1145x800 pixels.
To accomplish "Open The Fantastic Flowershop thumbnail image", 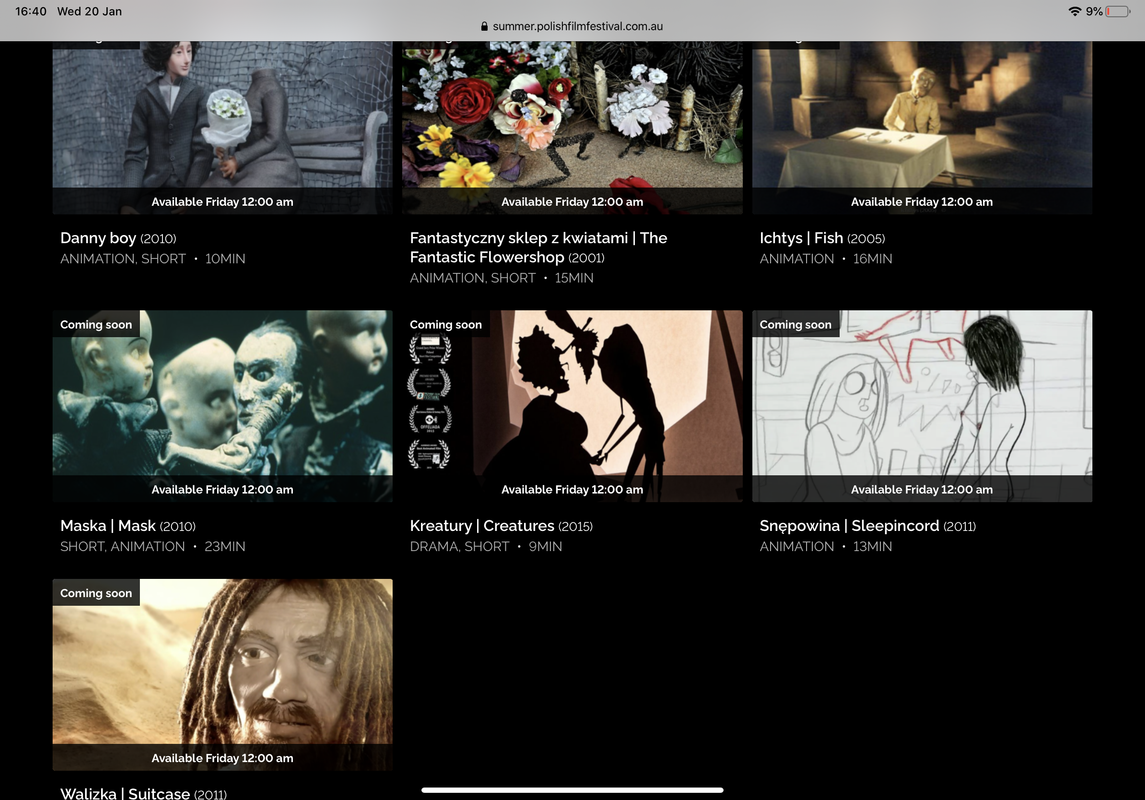I will coord(572,128).
